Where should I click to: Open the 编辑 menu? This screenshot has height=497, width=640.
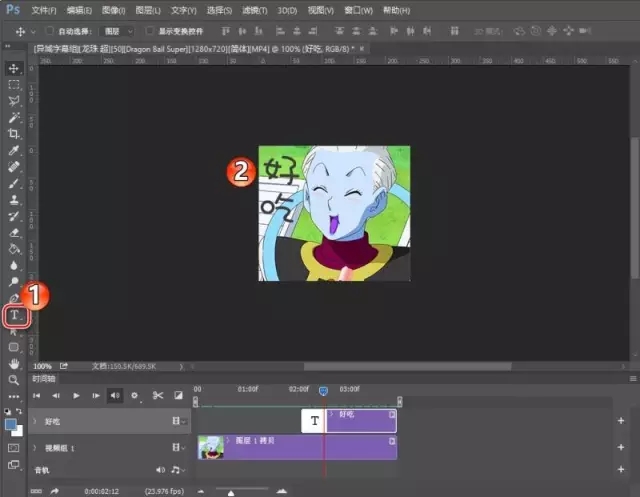(79, 10)
